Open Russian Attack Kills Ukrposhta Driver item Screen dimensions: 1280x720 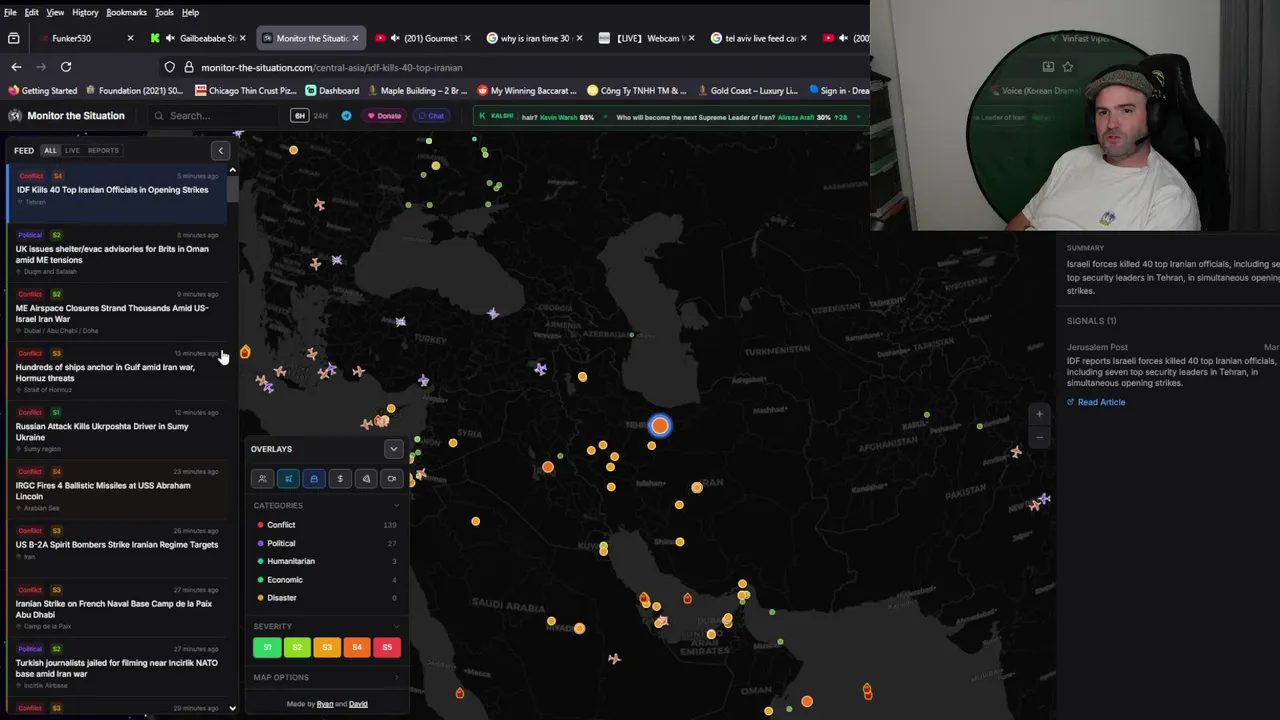118,431
